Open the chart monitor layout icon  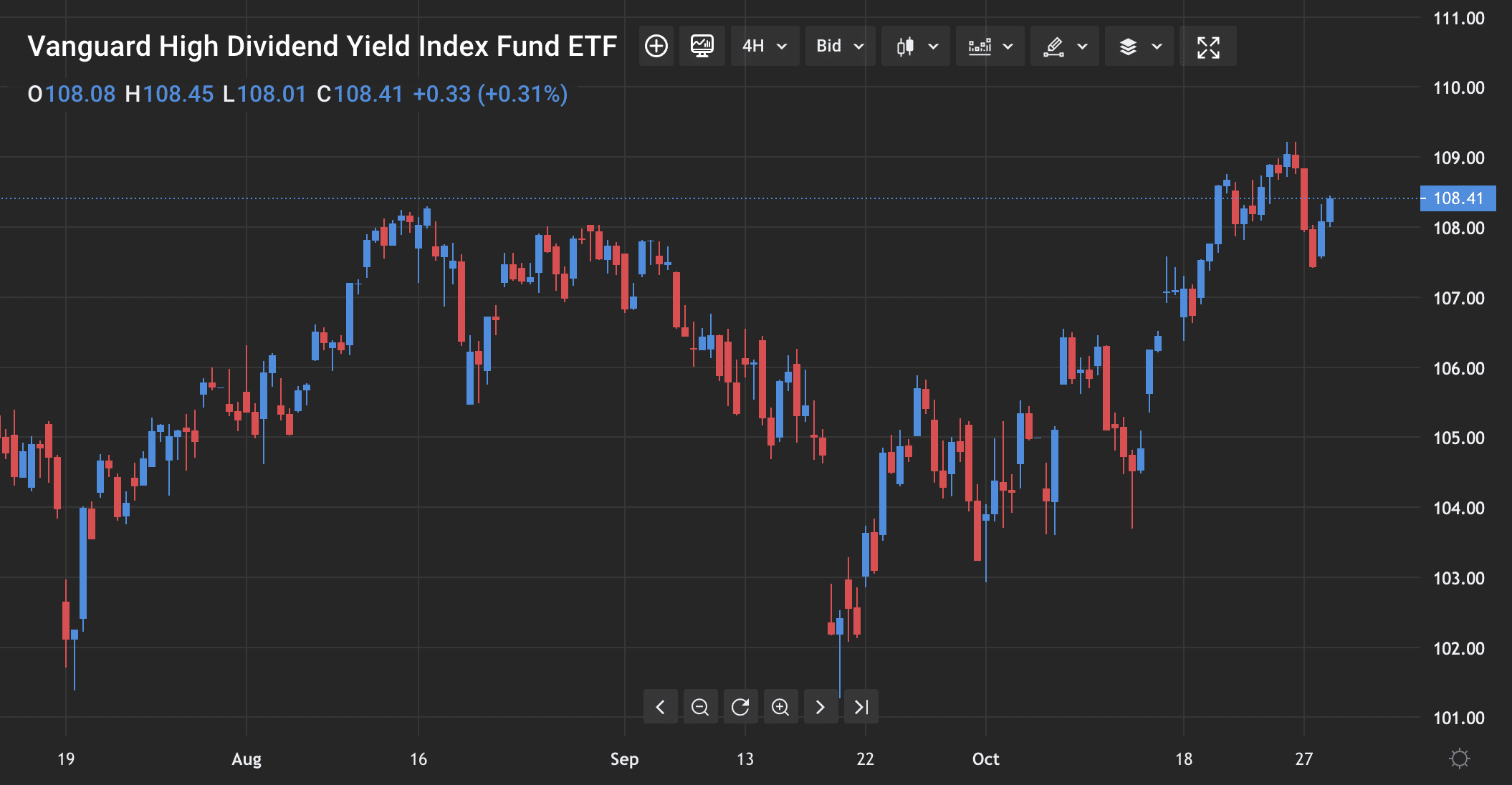click(x=702, y=47)
